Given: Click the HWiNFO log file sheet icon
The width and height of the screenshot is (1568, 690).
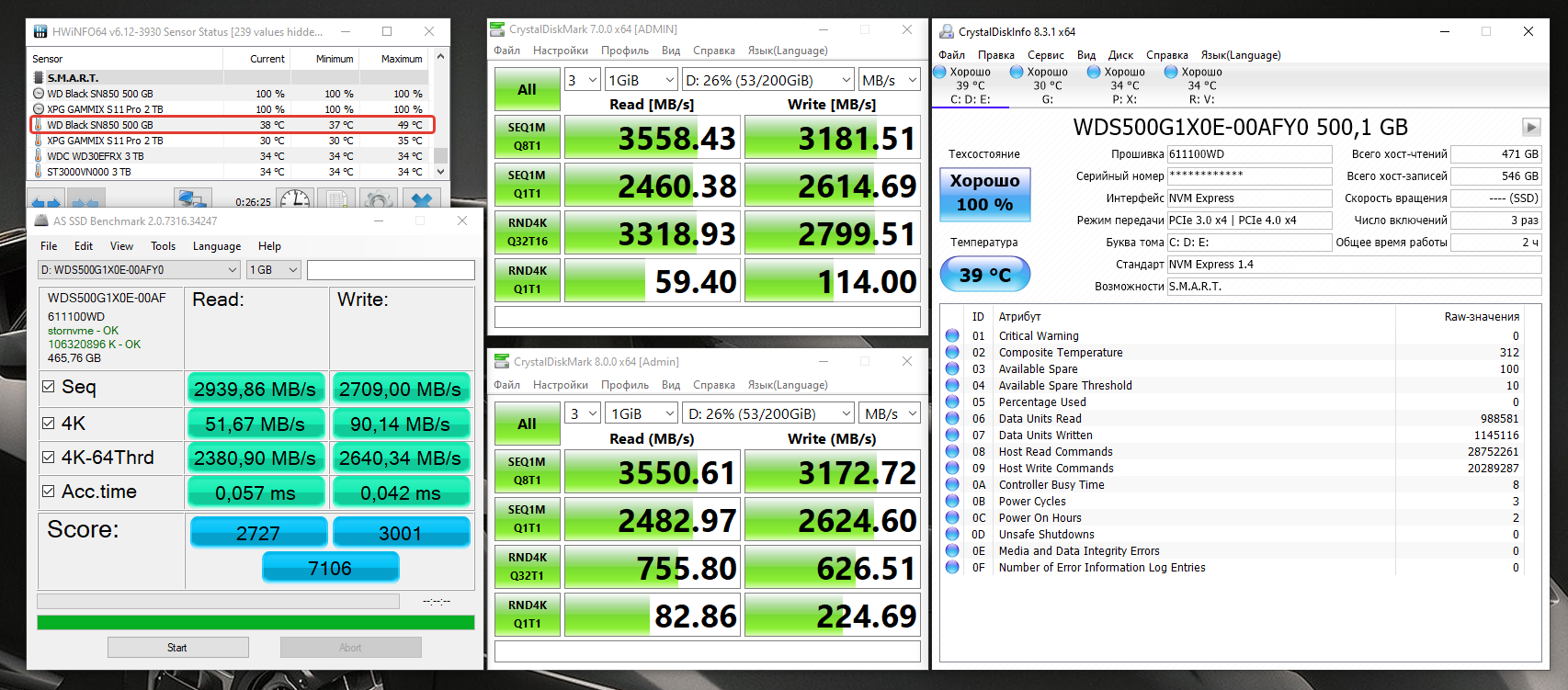Looking at the screenshot, I should pyautogui.click(x=336, y=199).
